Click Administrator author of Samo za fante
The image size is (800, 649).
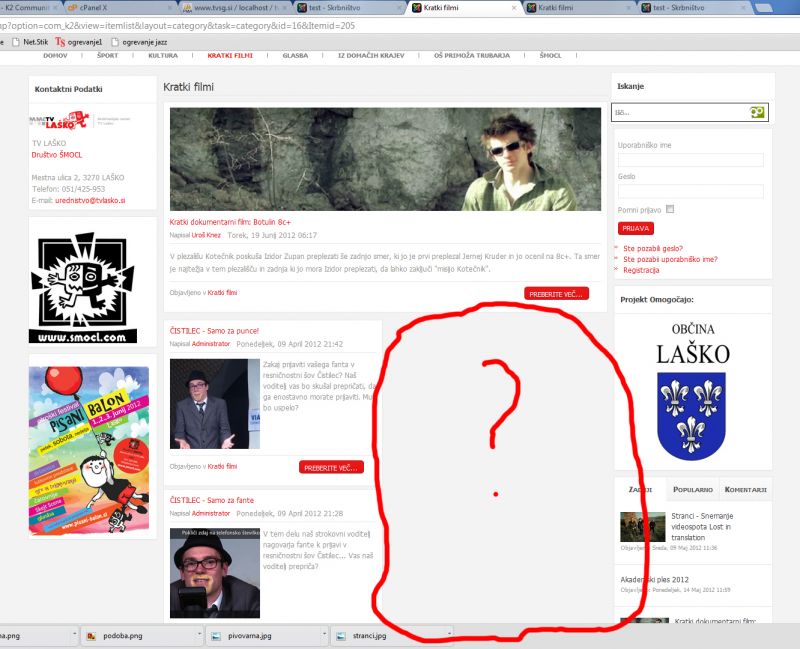[211, 513]
